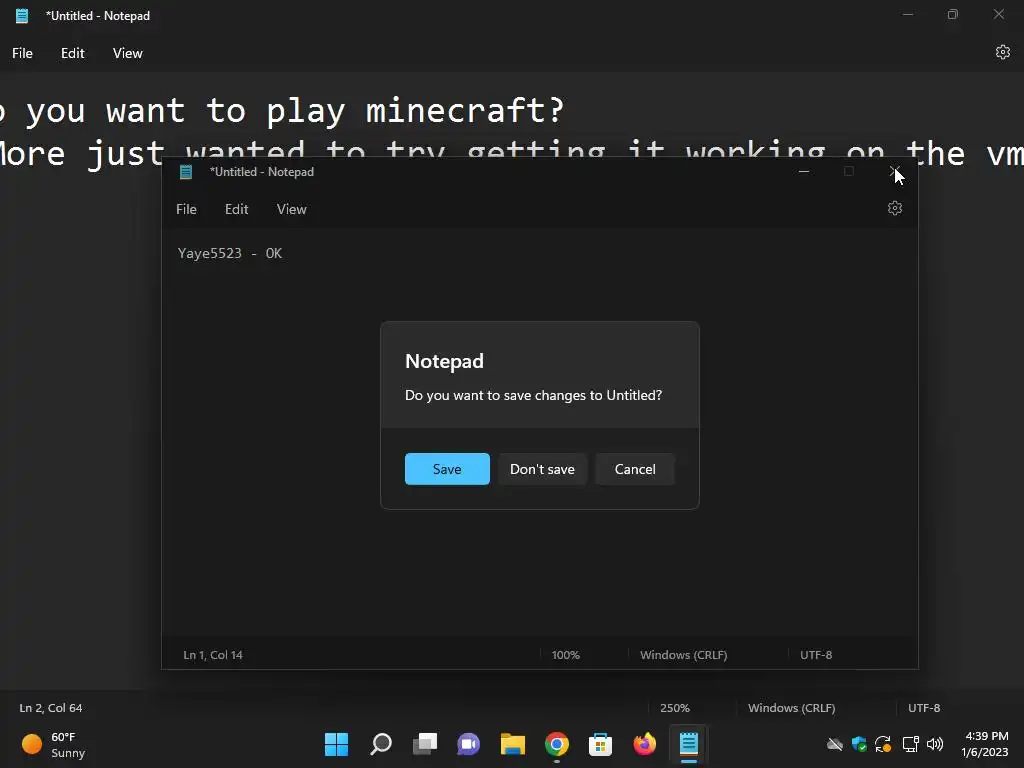Open the weather widget showing 60°F Sunny
1024x768 pixels.
pos(54,744)
